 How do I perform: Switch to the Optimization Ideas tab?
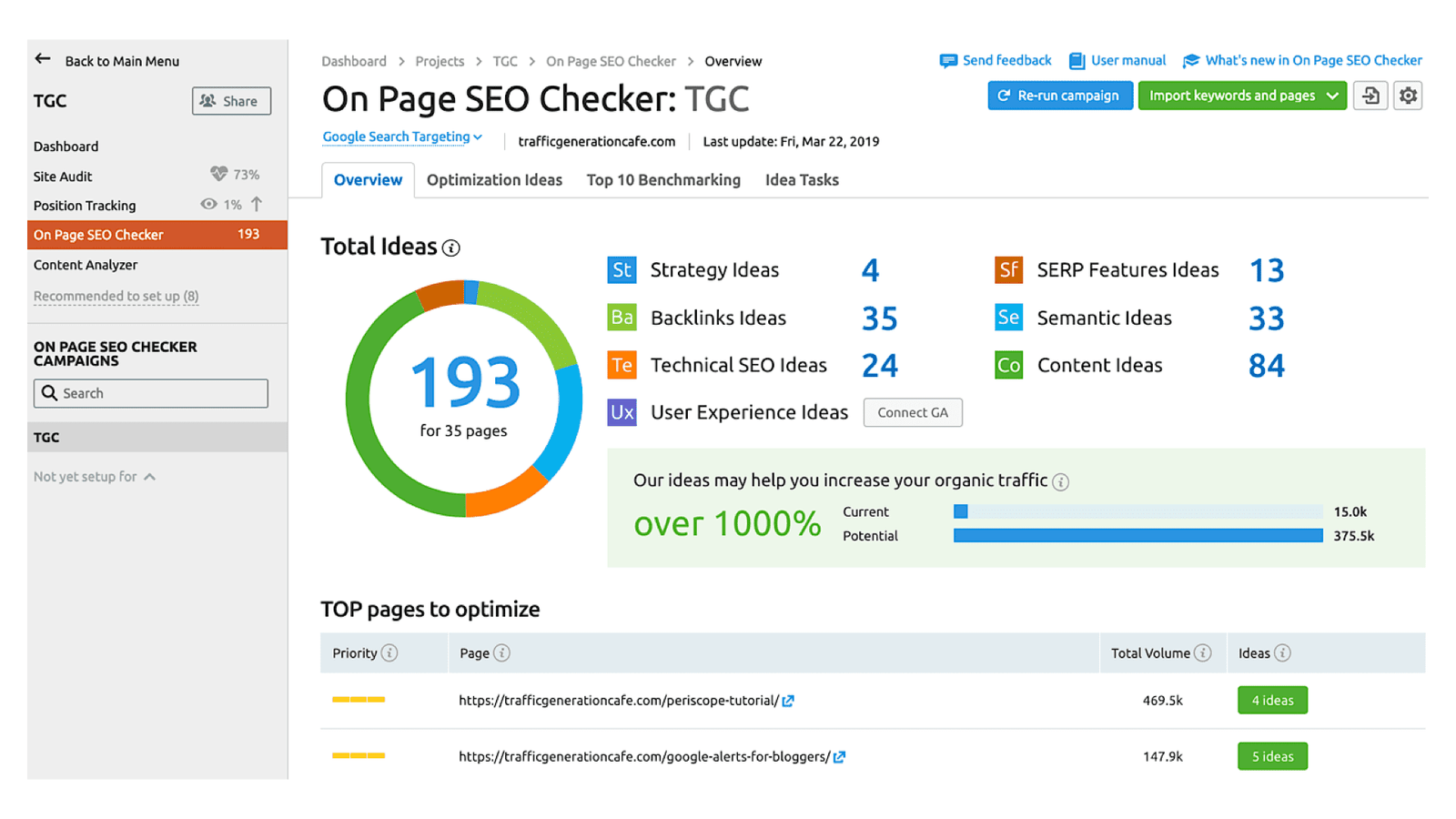(494, 179)
